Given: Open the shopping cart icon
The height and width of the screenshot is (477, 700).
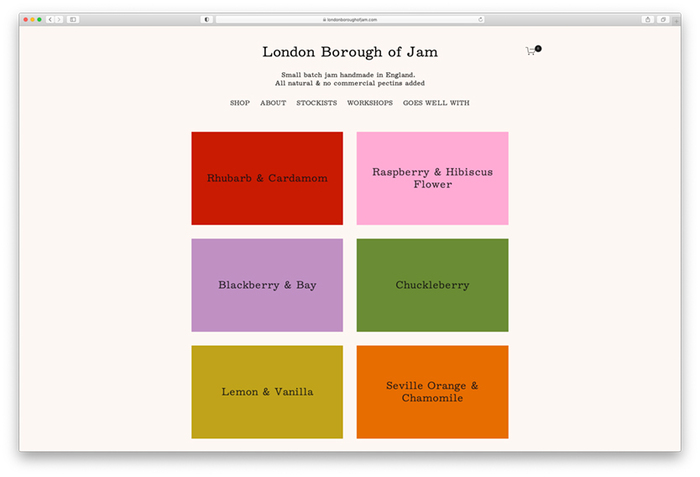Looking at the screenshot, I should pyautogui.click(x=533, y=50).
